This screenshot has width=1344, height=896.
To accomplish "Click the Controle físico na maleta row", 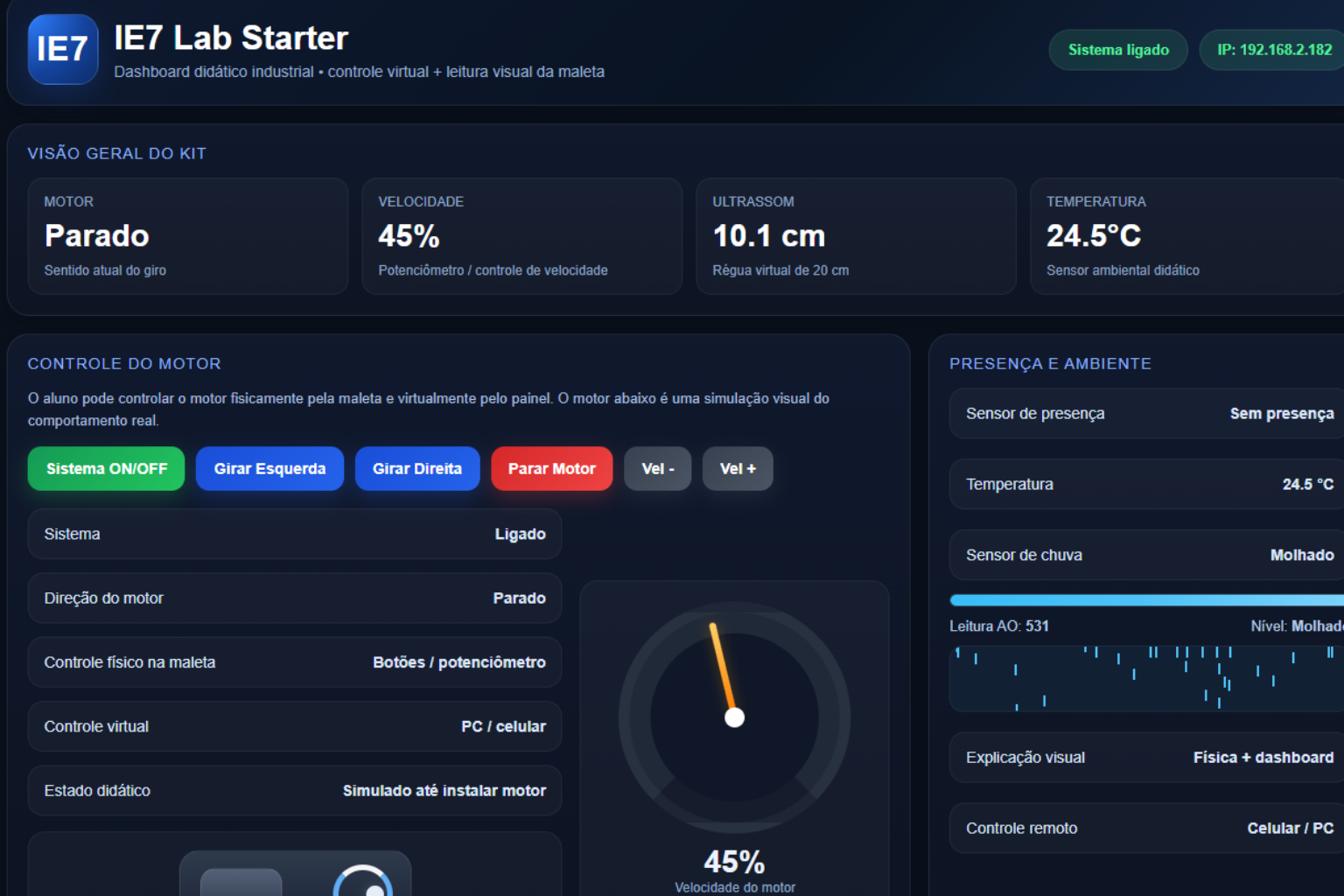I will 295,662.
